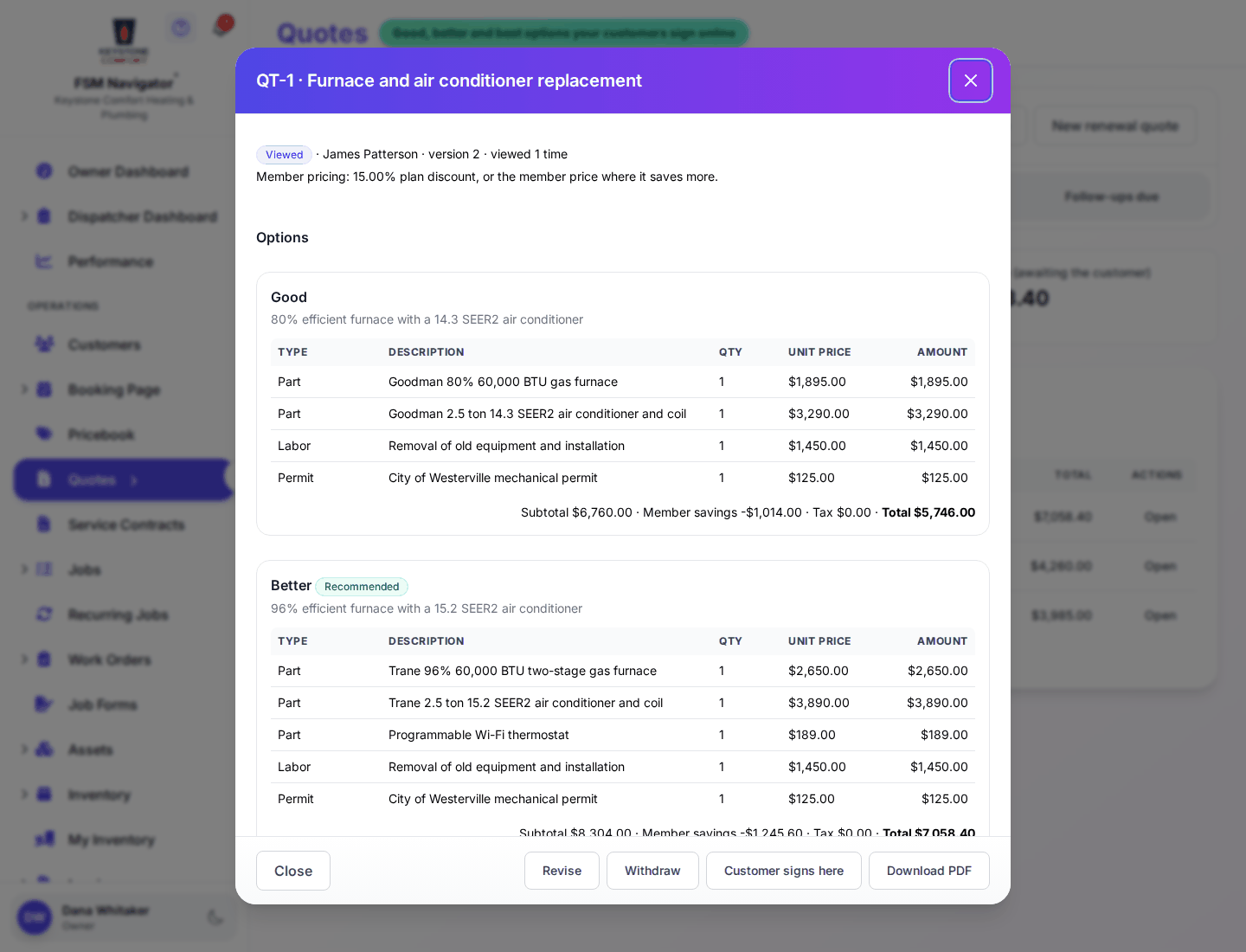Download the quote PDF
This screenshot has width=1246, height=952.
tap(929, 871)
